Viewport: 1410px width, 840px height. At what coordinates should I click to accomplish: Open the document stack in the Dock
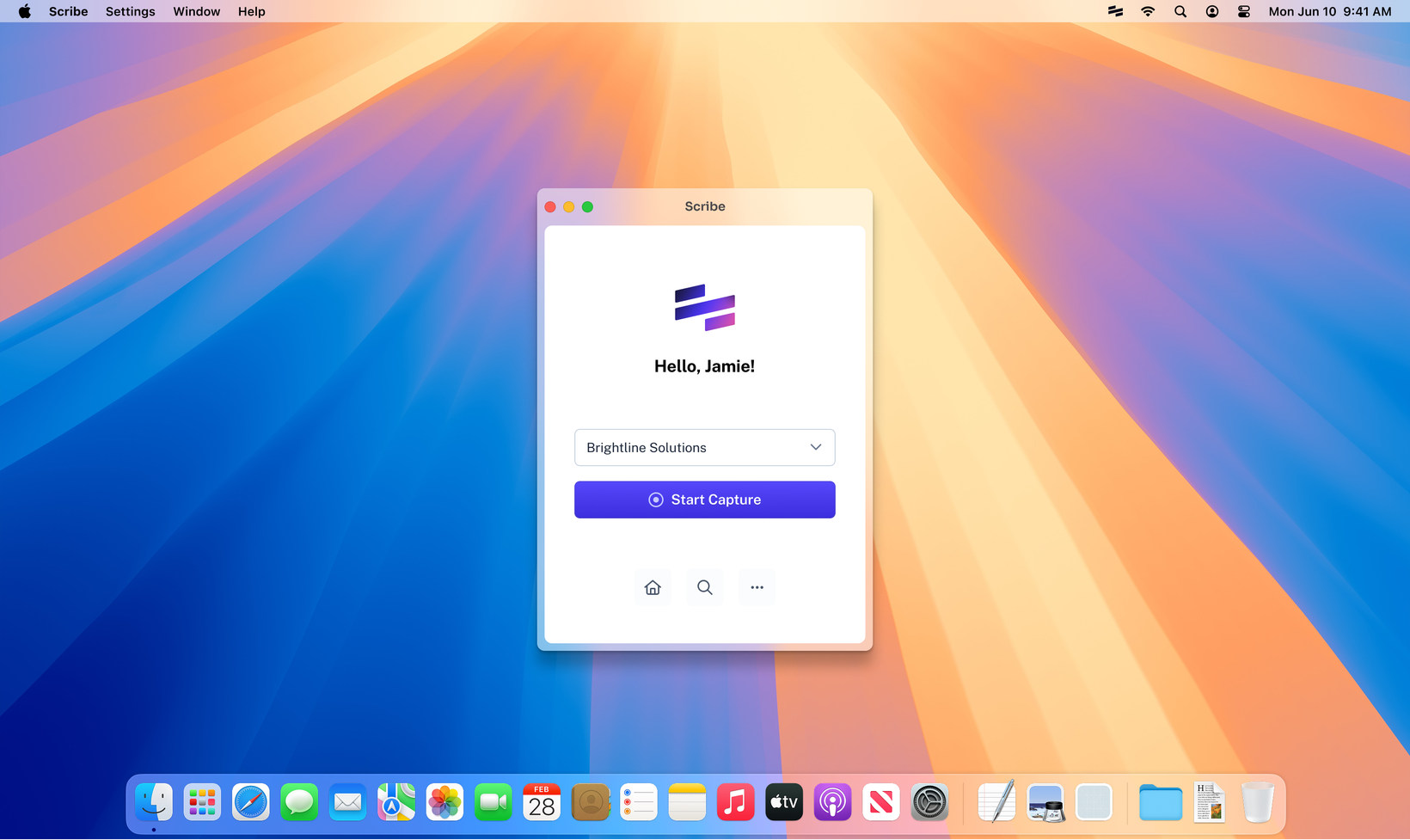[x=1210, y=802]
